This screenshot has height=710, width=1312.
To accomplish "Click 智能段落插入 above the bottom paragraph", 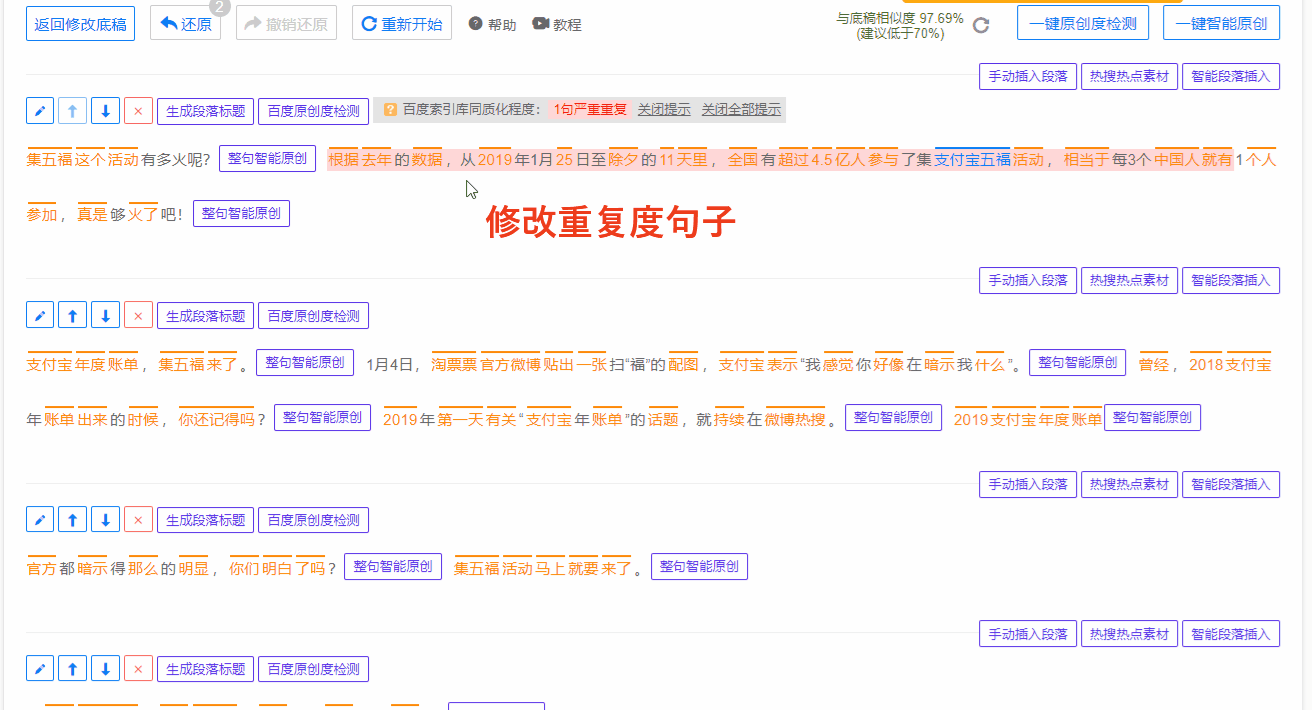I will tap(1231, 633).
